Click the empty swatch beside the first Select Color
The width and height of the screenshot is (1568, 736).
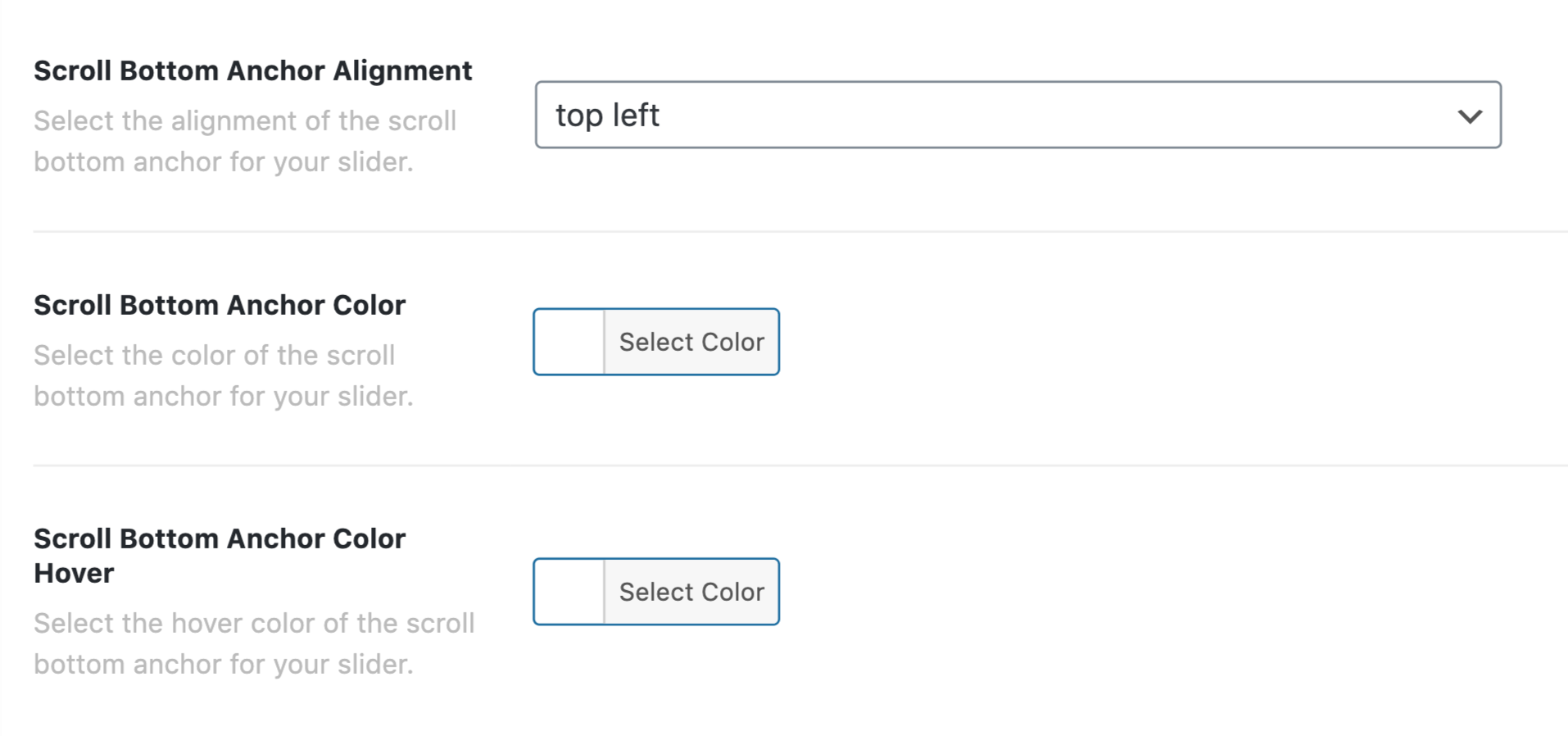coord(569,342)
